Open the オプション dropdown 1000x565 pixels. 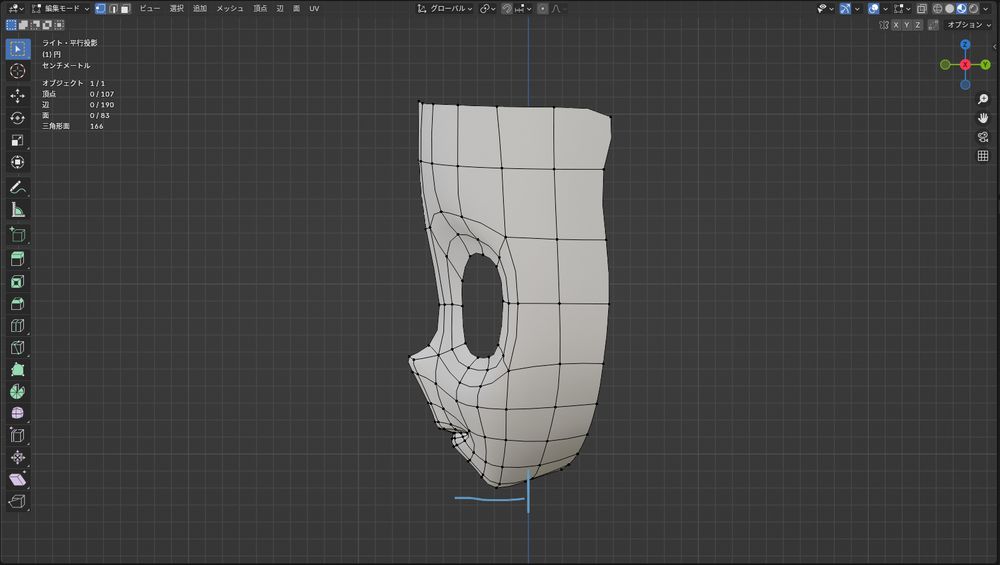click(969, 24)
